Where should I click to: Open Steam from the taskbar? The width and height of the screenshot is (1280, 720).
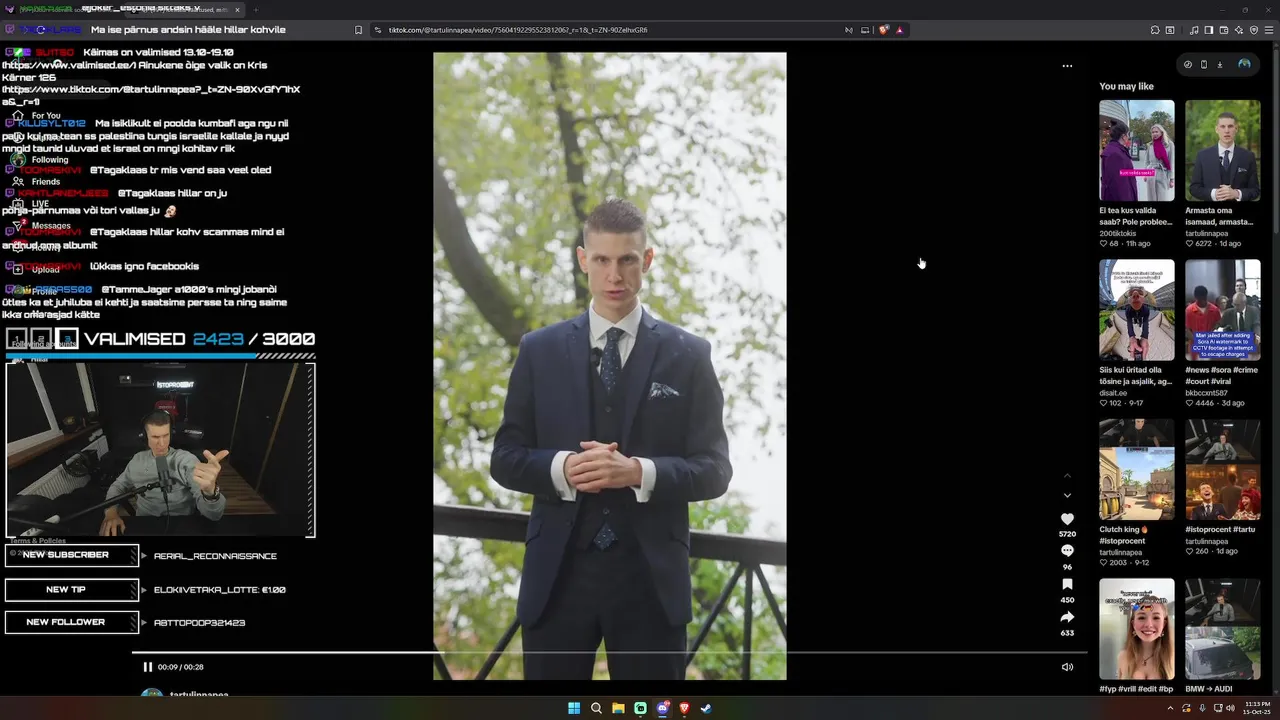[x=706, y=708]
